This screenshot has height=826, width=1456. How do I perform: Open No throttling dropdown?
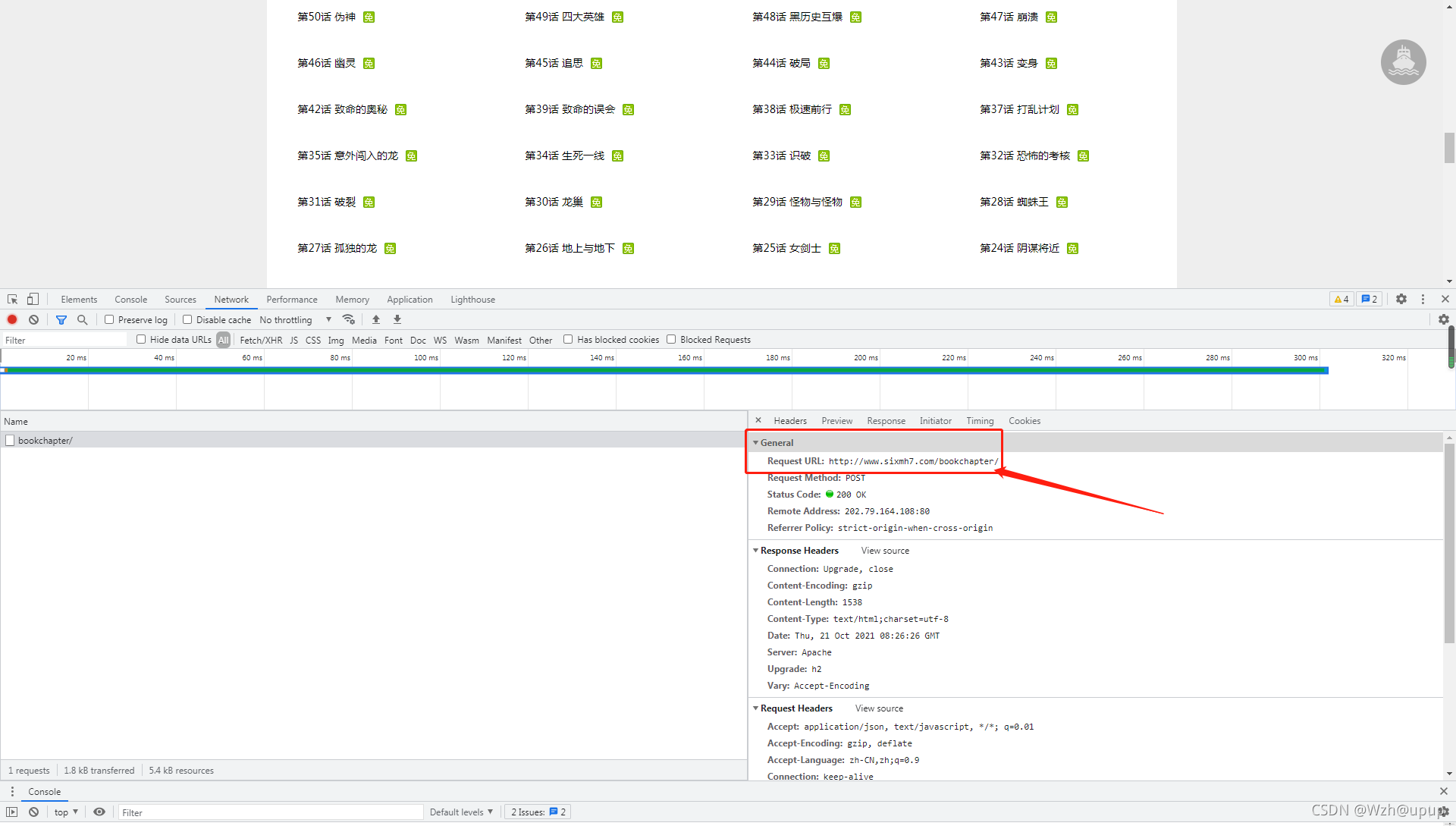pyautogui.click(x=296, y=319)
